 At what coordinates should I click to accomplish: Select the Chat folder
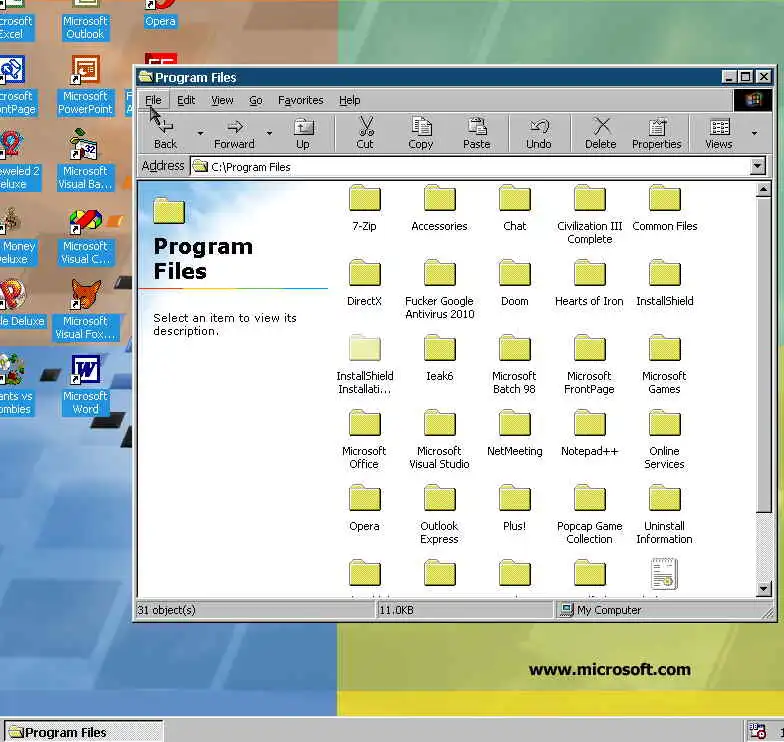pyautogui.click(x=514, y=208)
